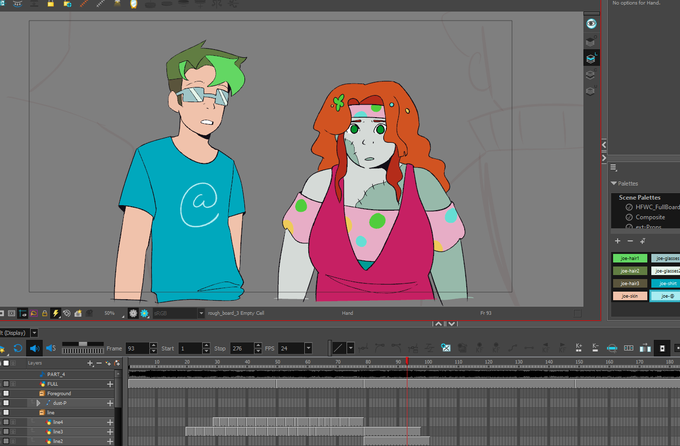
Task: Pick the joe-@ colour swatch
Action: (x=665, y=296)
